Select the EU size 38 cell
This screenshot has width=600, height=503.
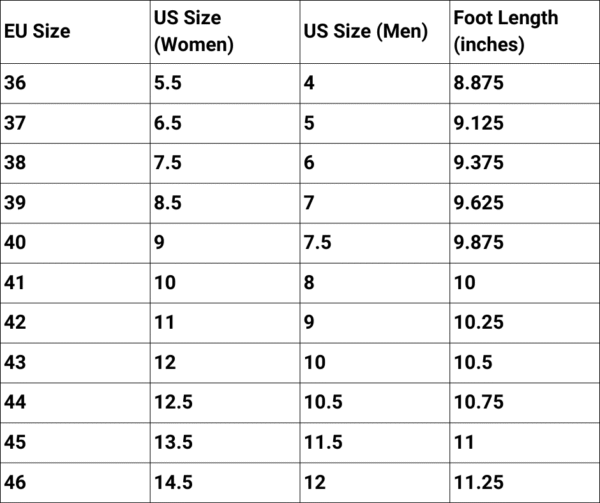tap(17, 163)
